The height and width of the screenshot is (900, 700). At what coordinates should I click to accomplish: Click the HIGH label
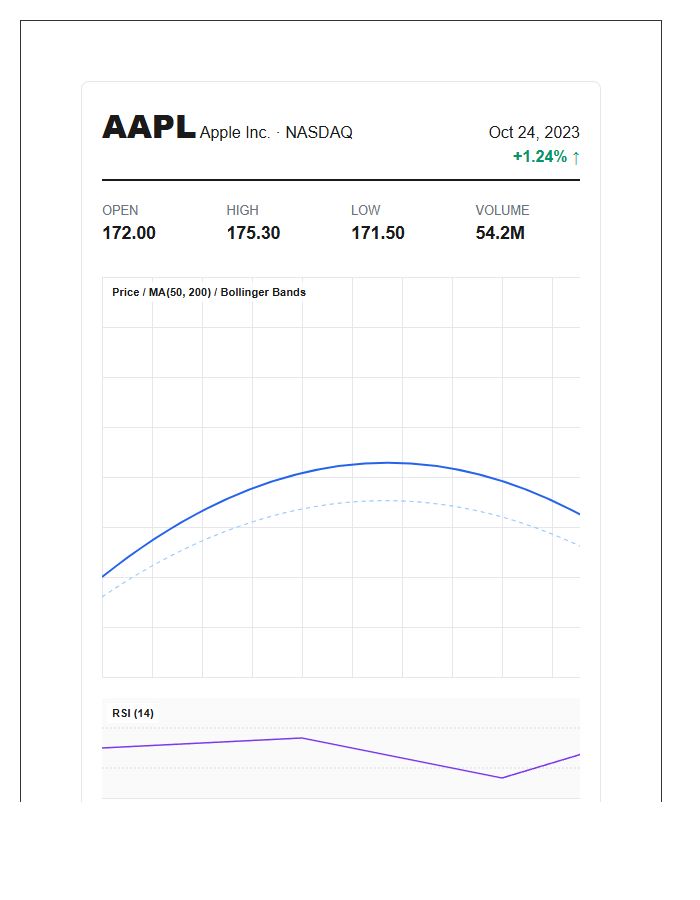(242, 210)
